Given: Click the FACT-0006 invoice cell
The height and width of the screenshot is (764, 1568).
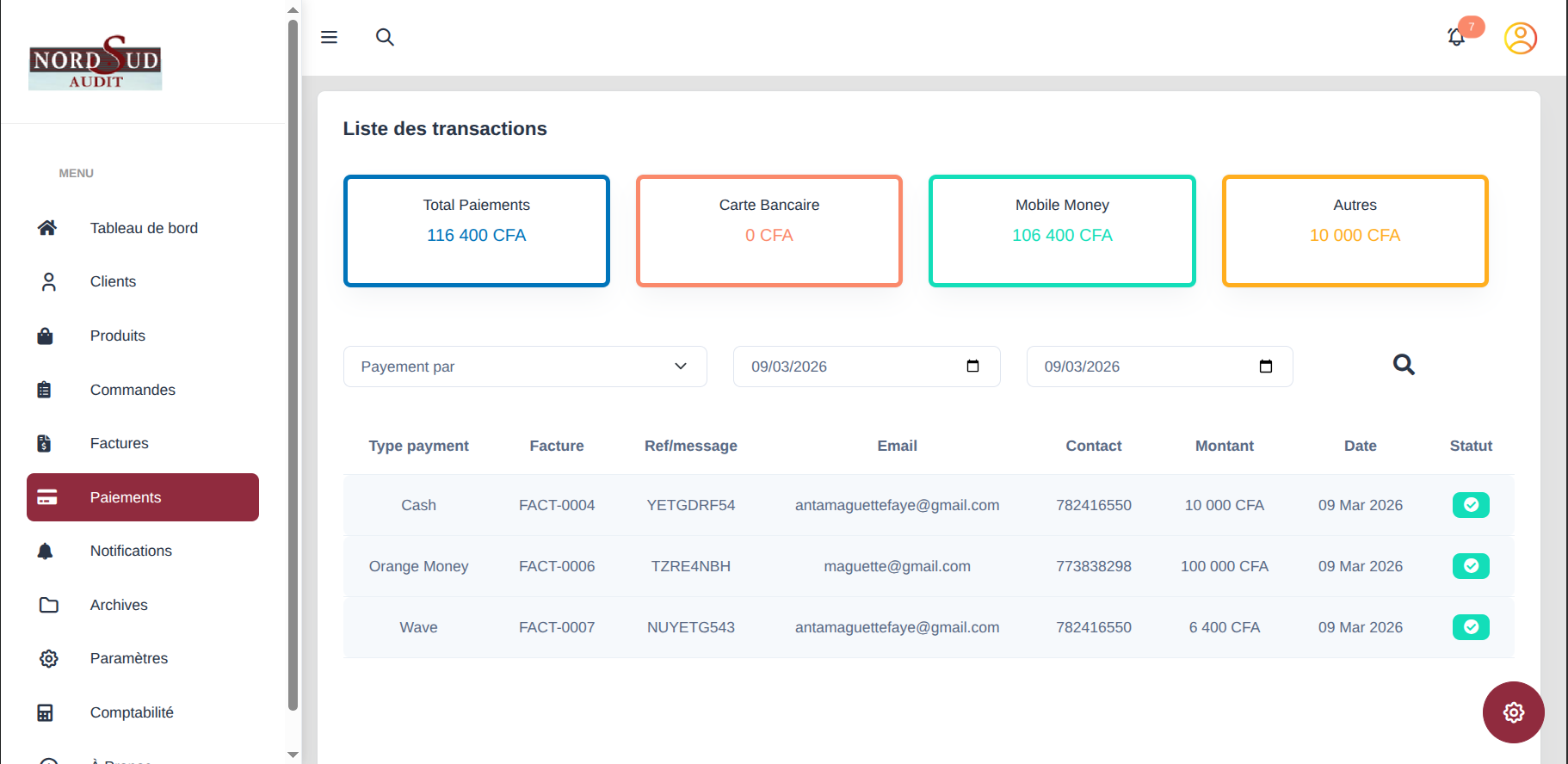Looking at the screenshot, I should pos(557,566).
